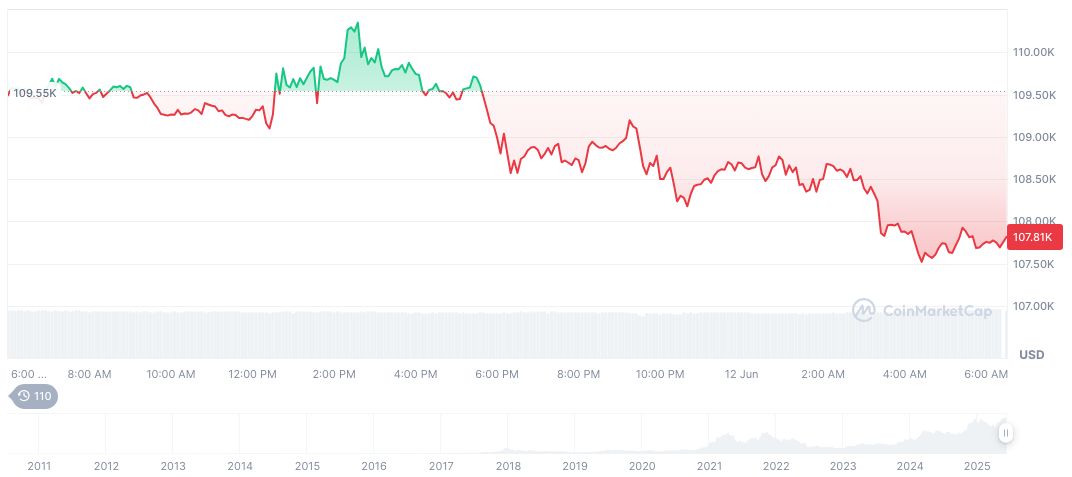Click the red 107.81K current price tag
Screen dimensions: 1072x477
tap(1033, 237)
